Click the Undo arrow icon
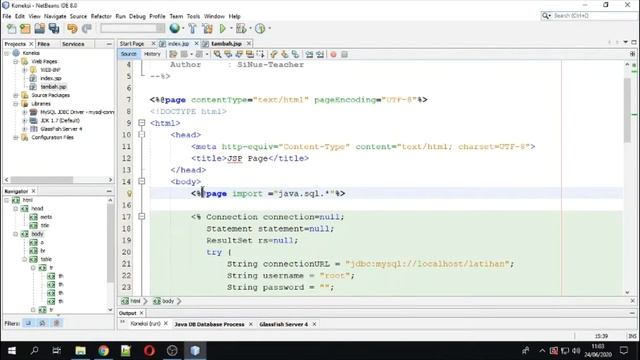Viewport: 640px width, 360px height. coord(72,29)
